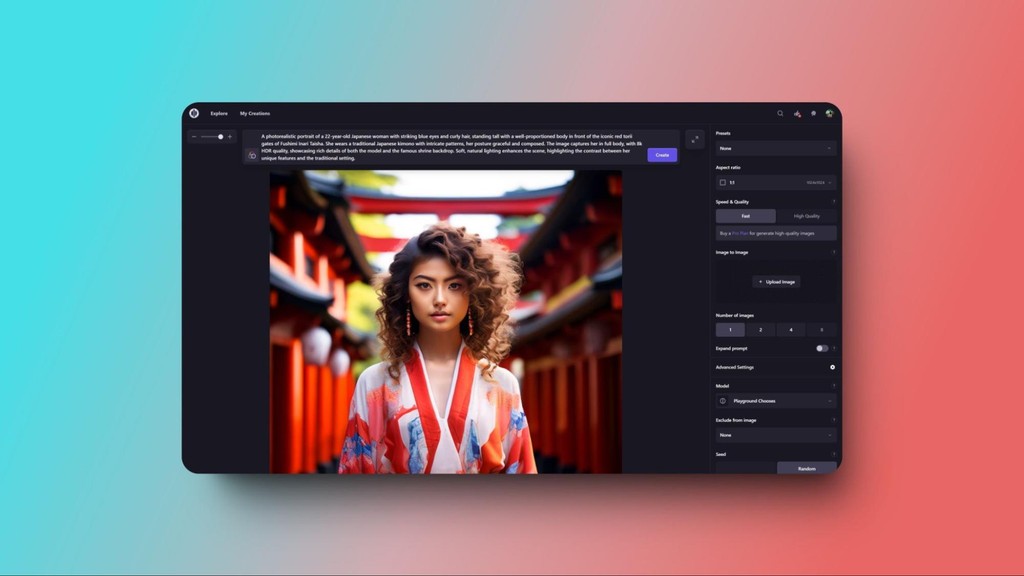The height and width of the screenshot is (576, 1024).
Task: Open the Exclude from image dropdown
Action: 775,434
